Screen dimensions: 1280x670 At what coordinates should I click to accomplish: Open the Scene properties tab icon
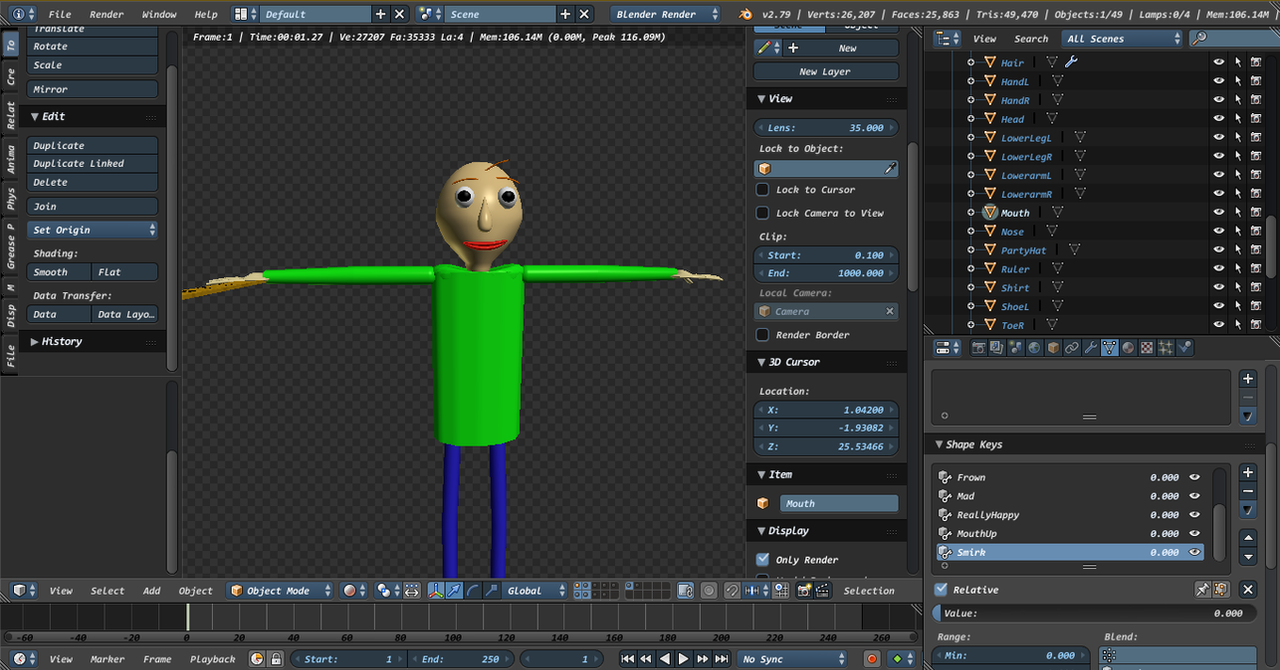[1016, 348]
